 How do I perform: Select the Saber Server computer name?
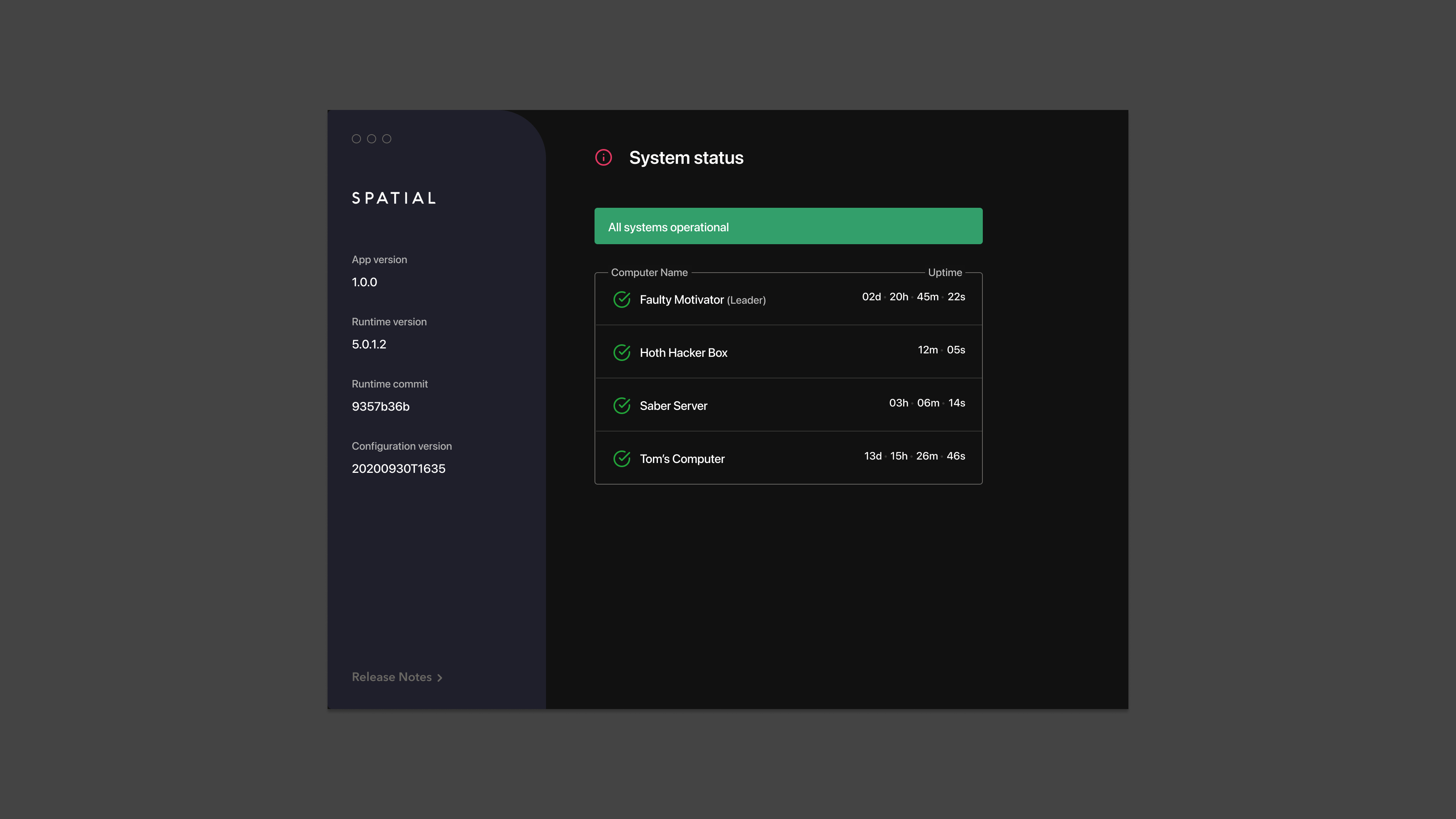(x=673, y=405)
